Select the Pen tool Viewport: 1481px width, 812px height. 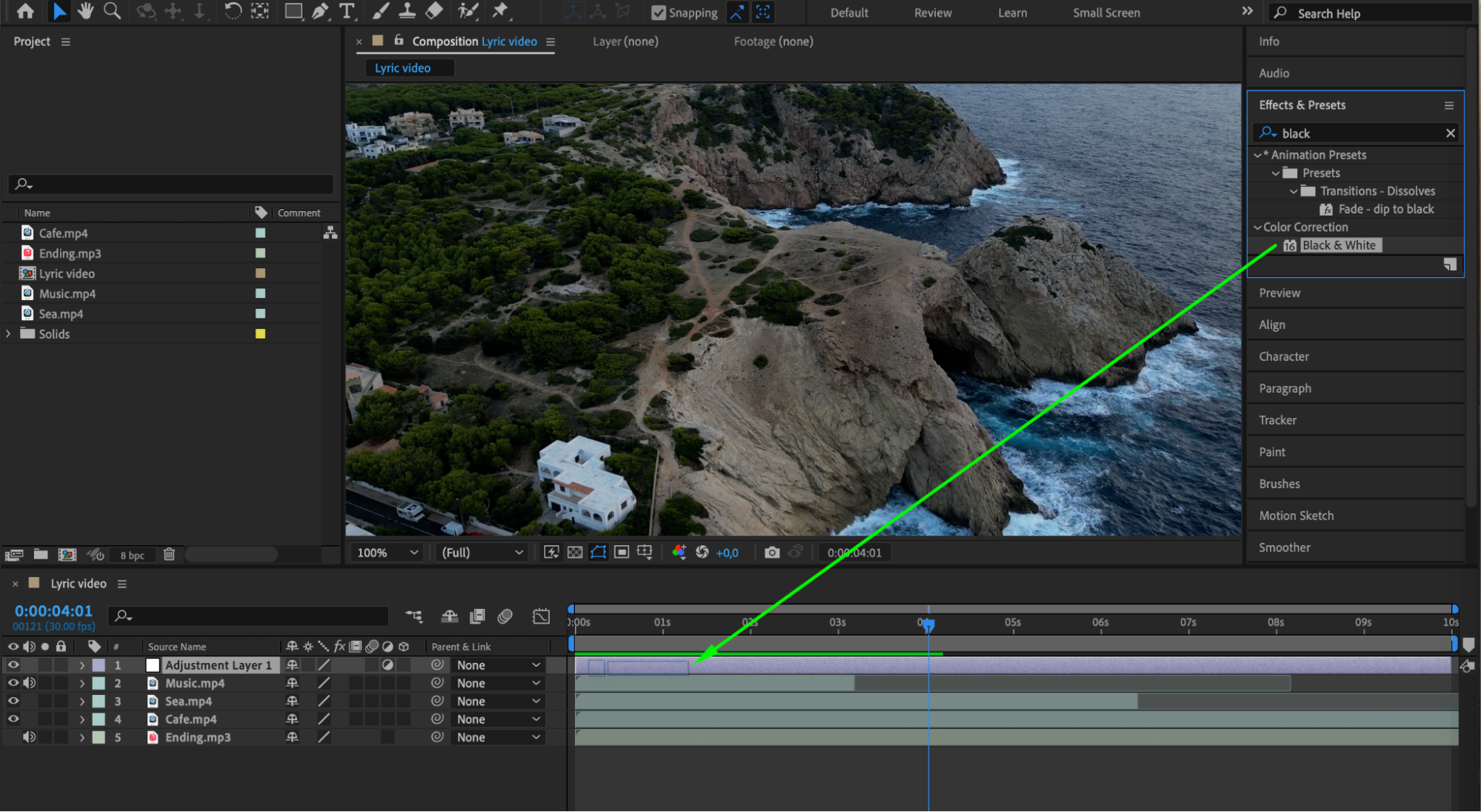320,11
